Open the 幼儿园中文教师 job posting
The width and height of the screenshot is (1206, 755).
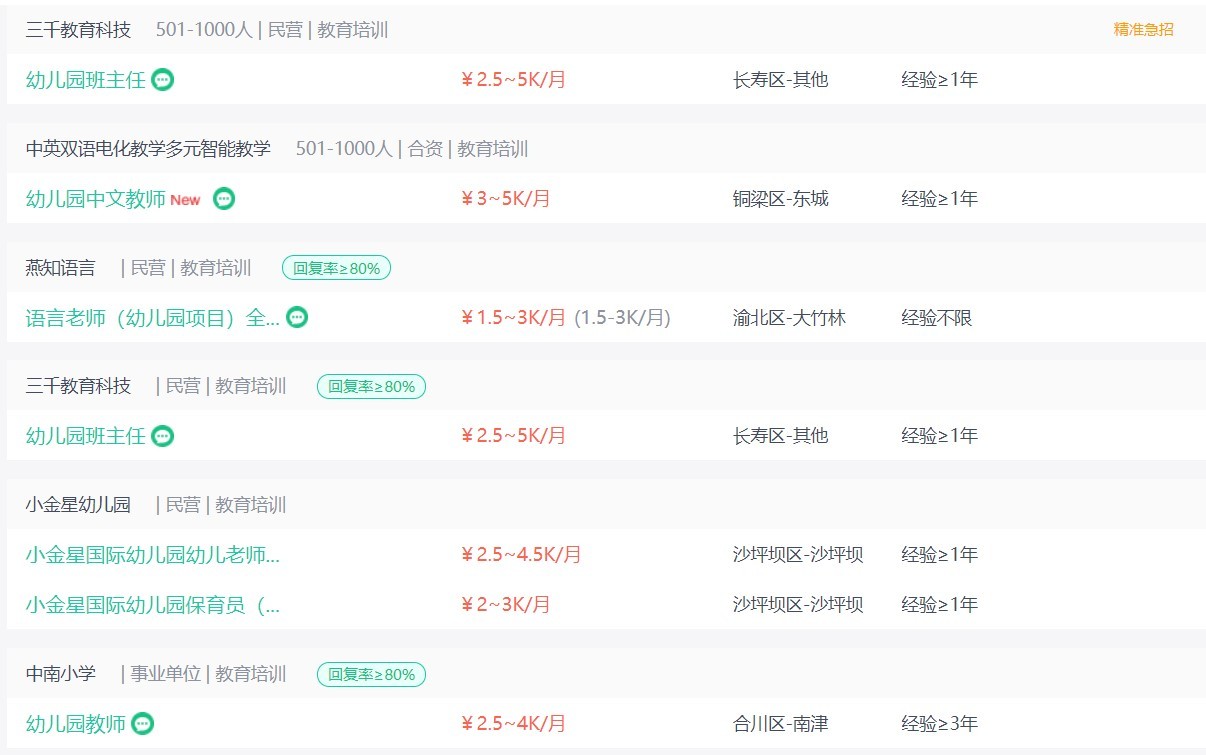[x=96, y=199]
